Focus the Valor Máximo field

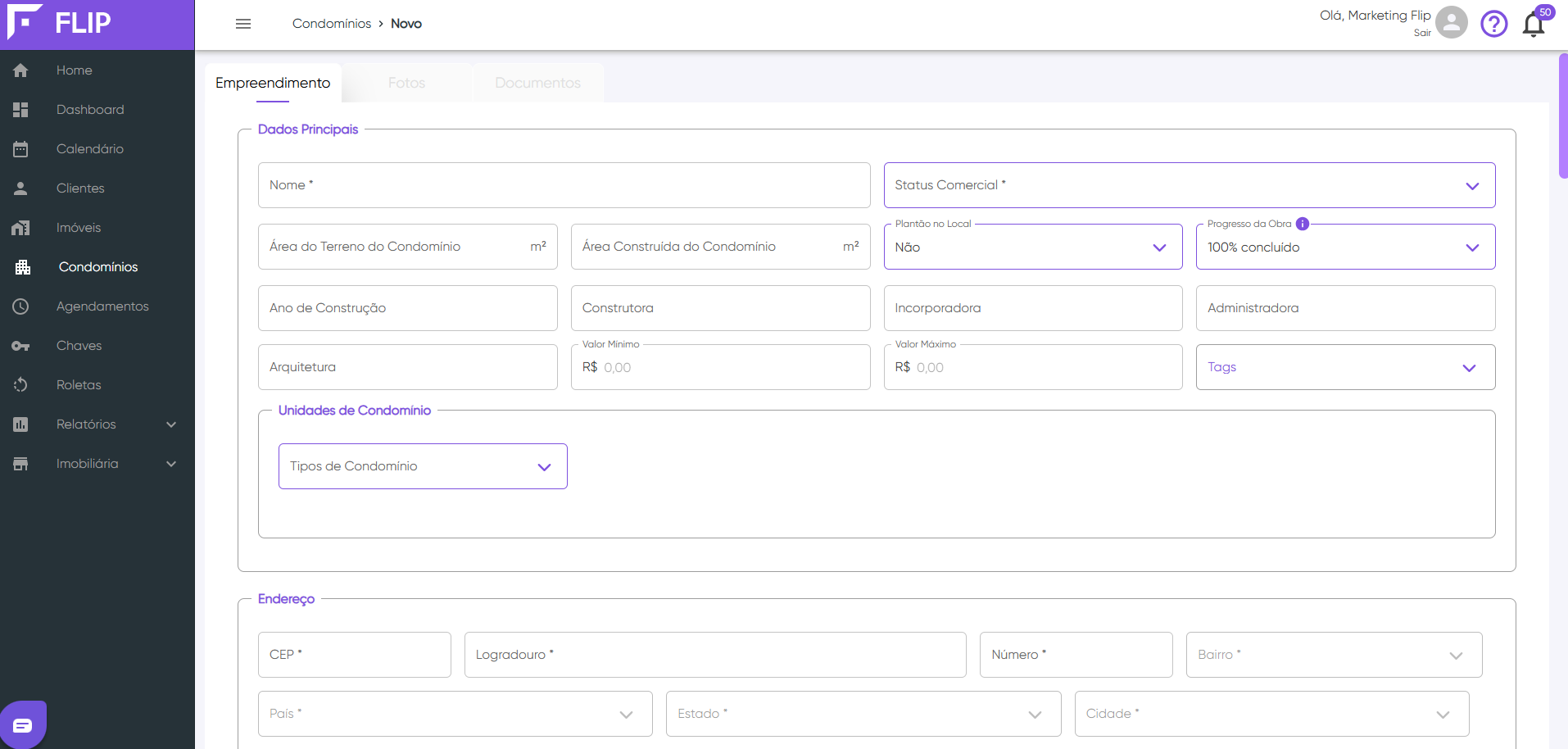[x=1033, y=367]
